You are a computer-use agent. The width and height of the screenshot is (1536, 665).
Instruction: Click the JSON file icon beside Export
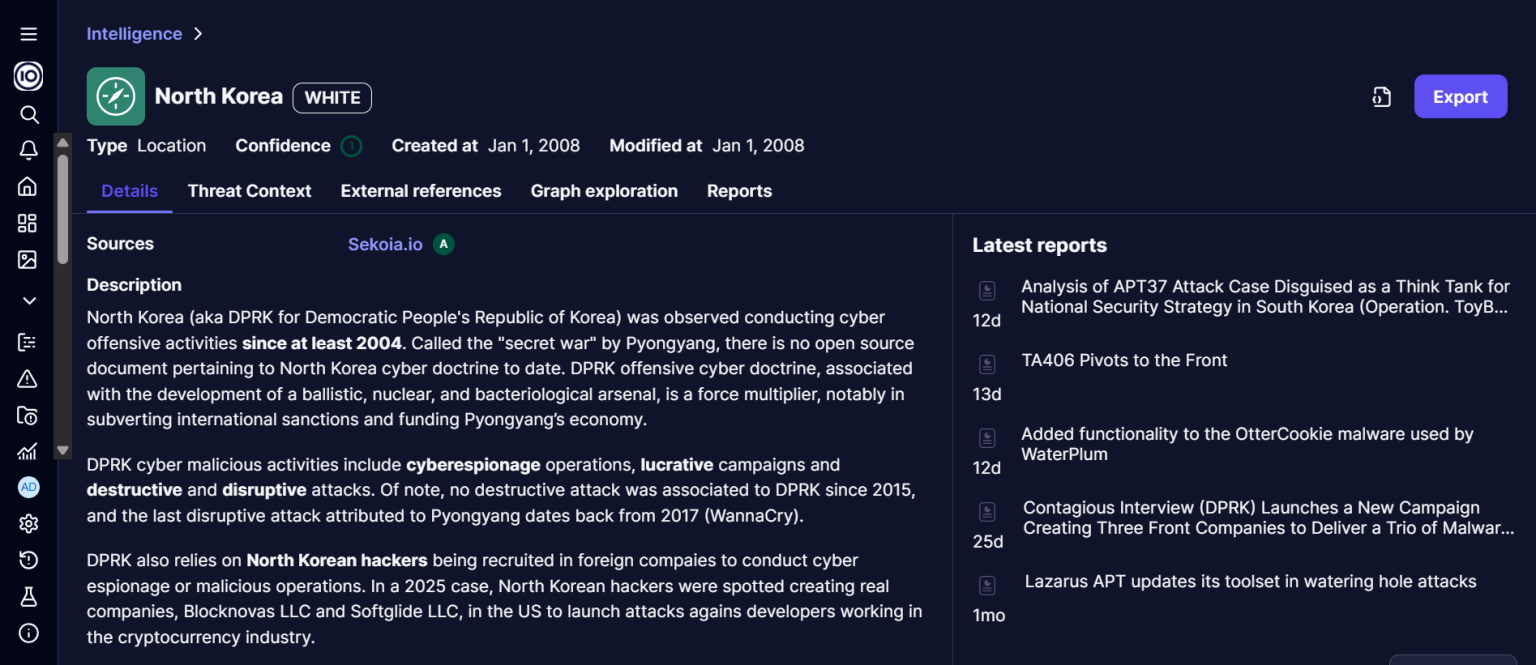click(x=1382, y=97)
